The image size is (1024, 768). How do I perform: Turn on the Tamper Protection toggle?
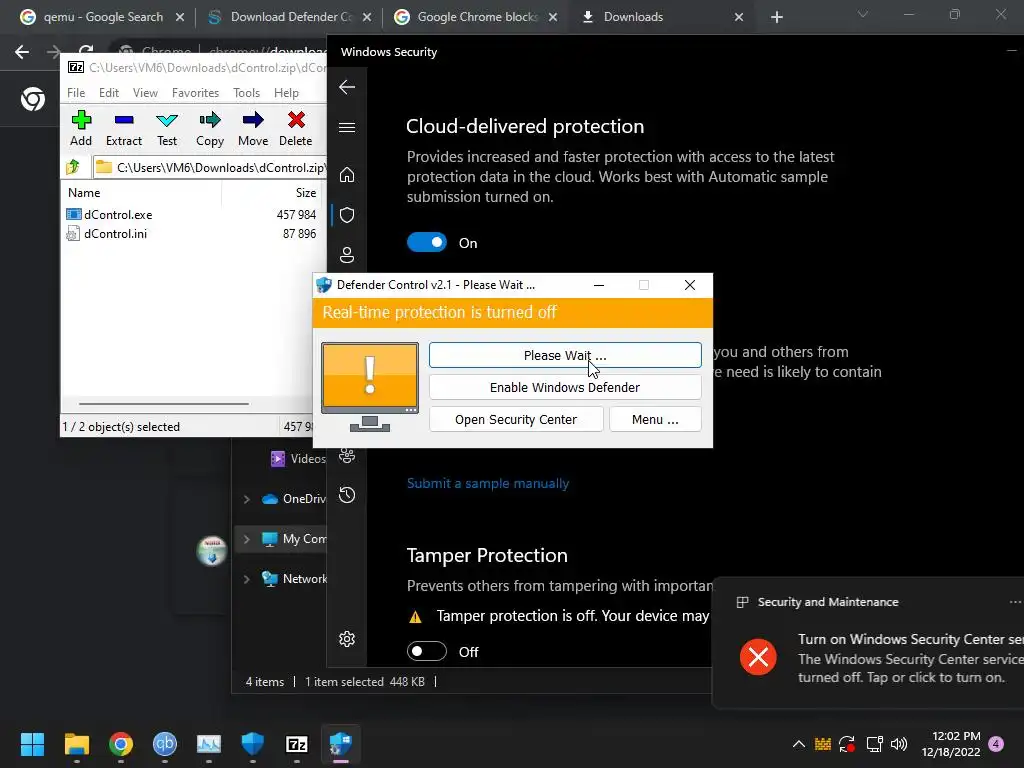tap(426, 651)
